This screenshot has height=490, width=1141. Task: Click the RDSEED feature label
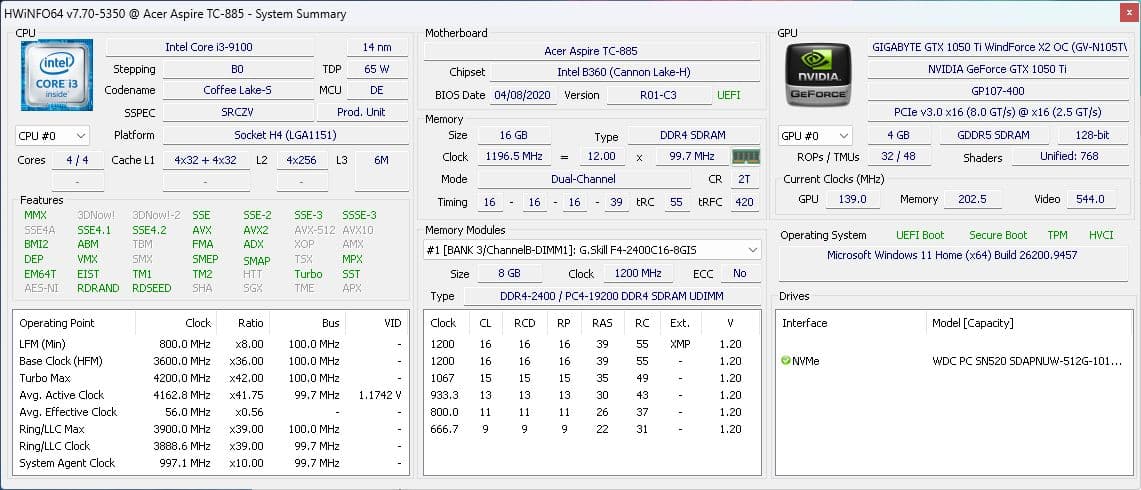coord(152,288)
